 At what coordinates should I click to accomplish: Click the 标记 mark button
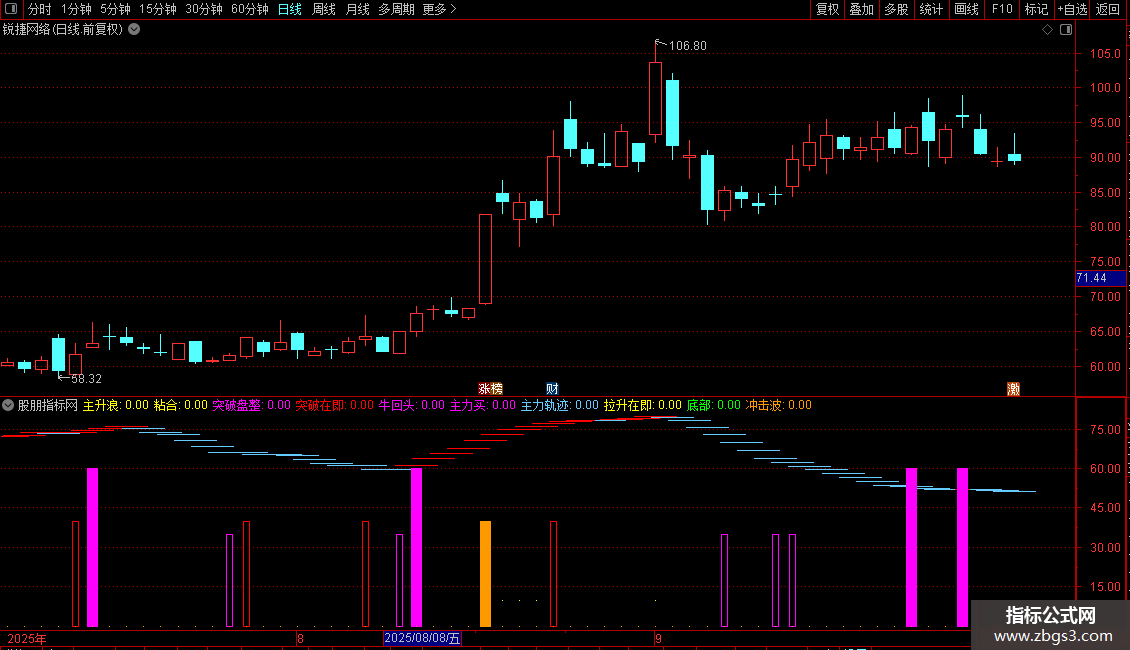(1036, 9)
